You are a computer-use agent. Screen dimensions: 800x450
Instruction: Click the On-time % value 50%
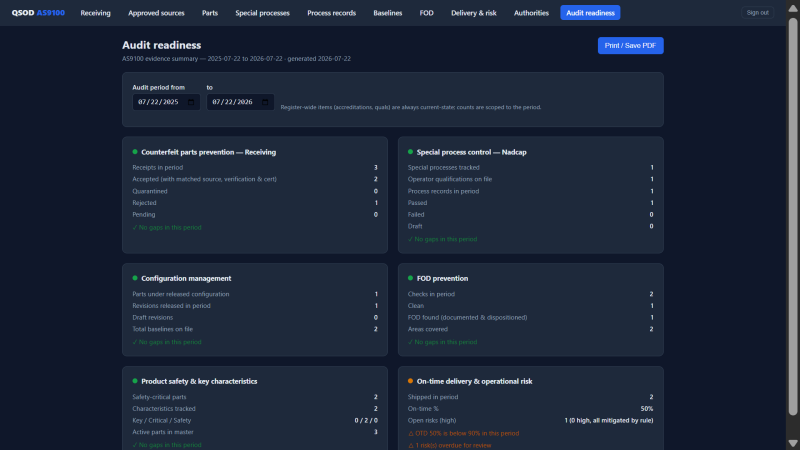(x=646, y=409)
